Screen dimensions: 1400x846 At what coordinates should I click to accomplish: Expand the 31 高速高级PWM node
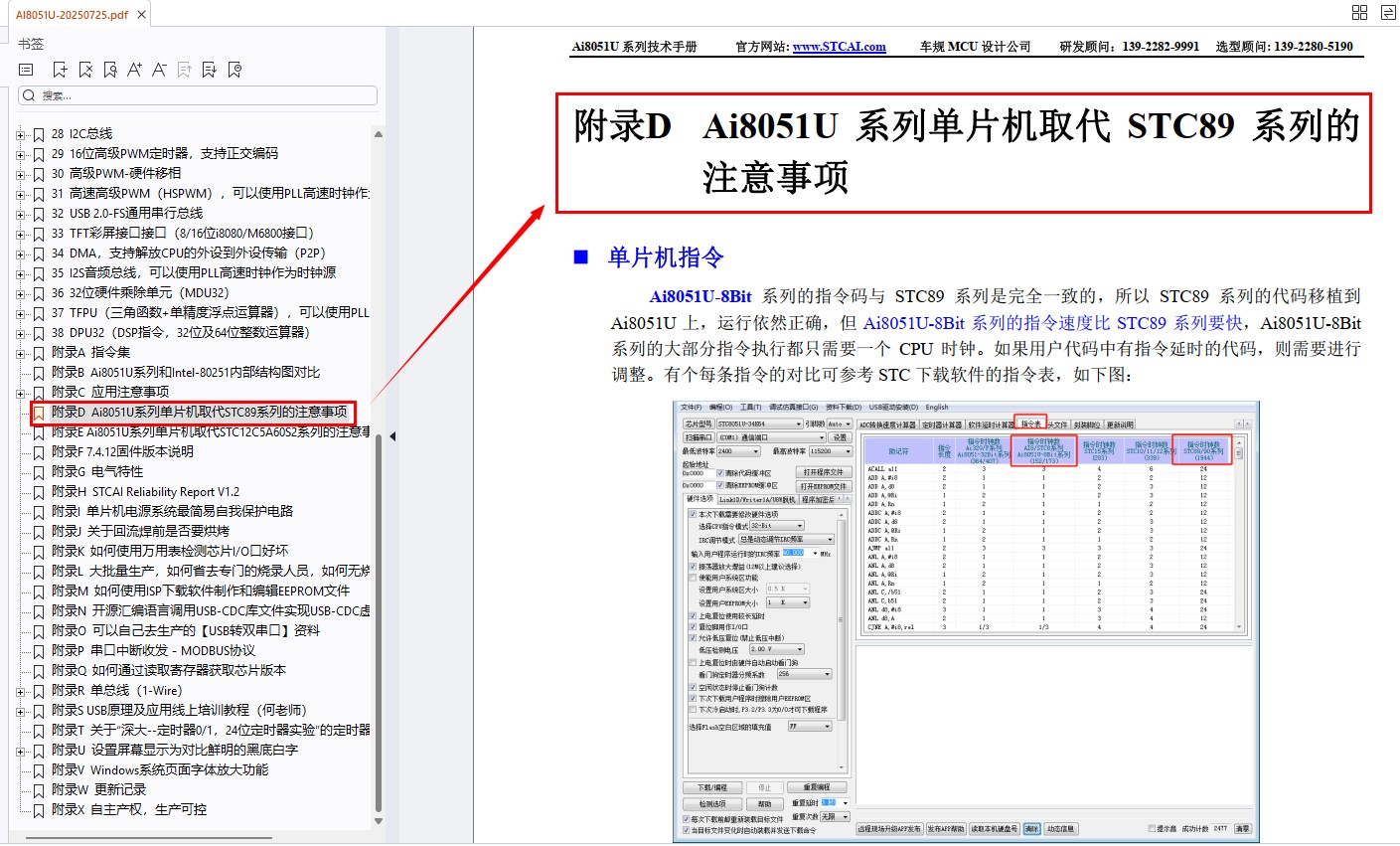click(20, 194)
